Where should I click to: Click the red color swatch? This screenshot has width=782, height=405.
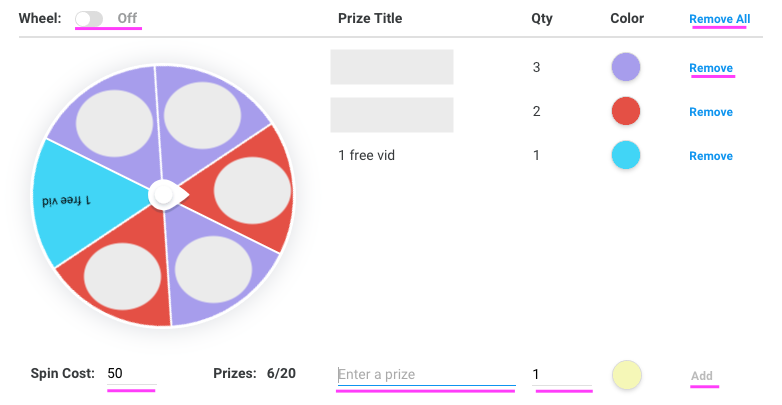[x=626, y=111]
